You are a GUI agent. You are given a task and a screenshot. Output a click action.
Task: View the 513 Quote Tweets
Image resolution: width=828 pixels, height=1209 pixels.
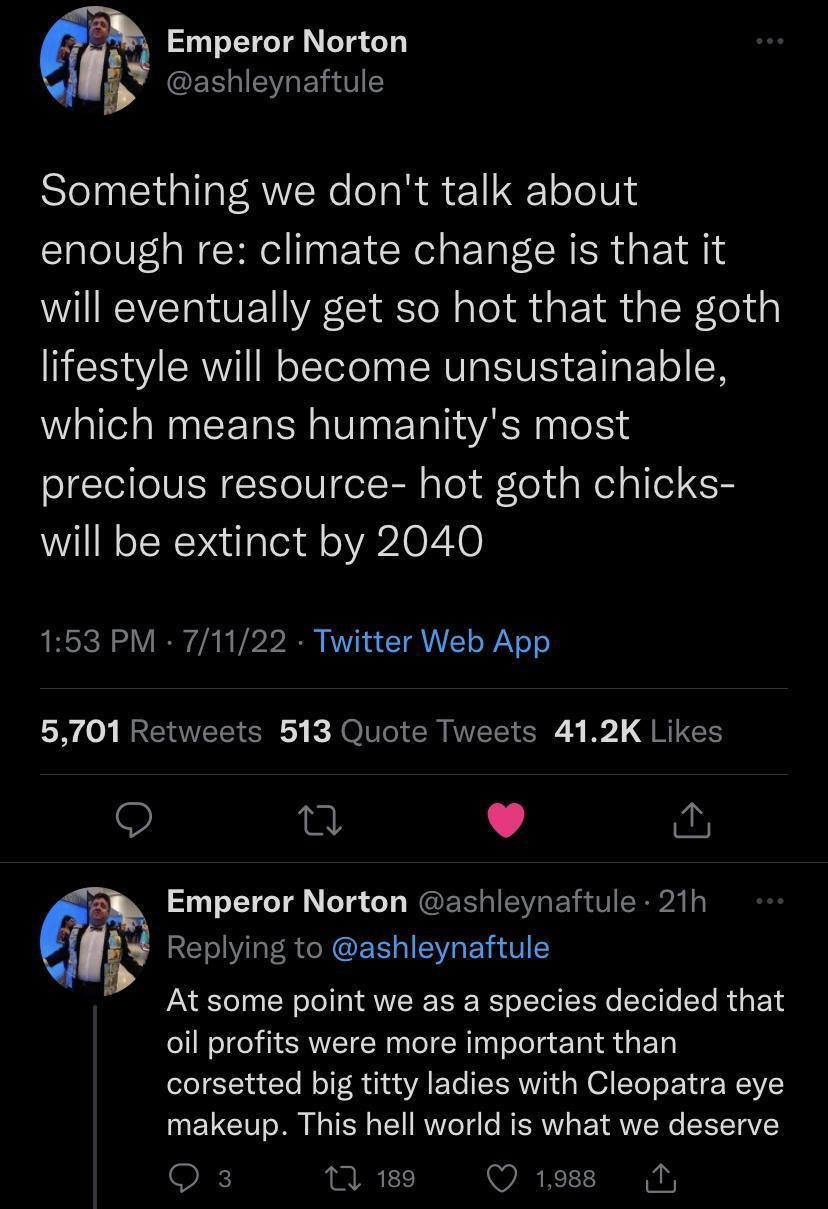tap(408, 731)
